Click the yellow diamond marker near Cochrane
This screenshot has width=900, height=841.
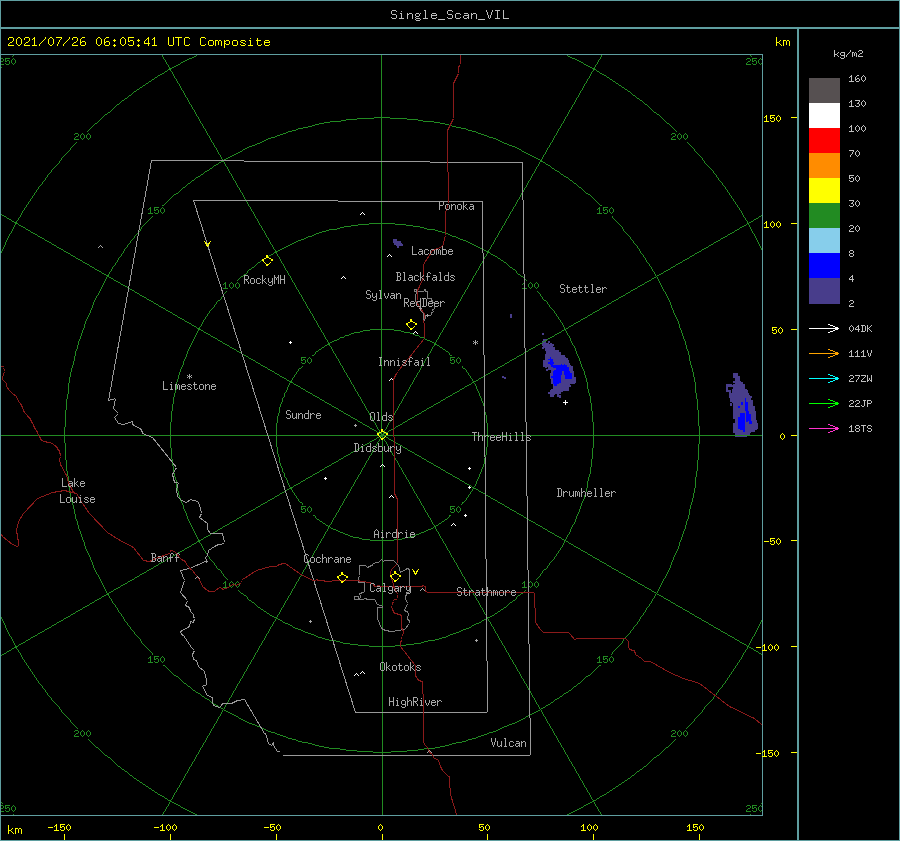(x=343, y=578)
